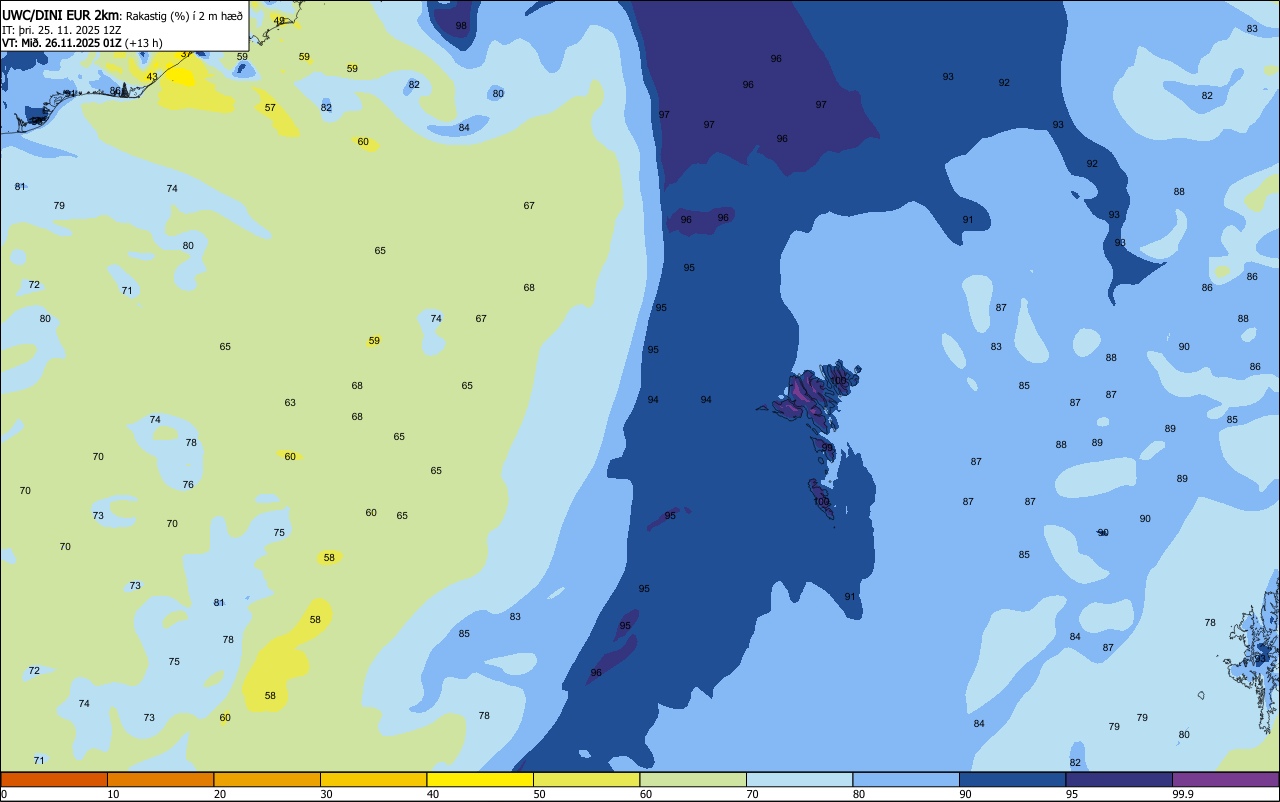Select the '(+13 h)' forecast offset text
This screenshot has height=802, width=1280.
(144, 43)
